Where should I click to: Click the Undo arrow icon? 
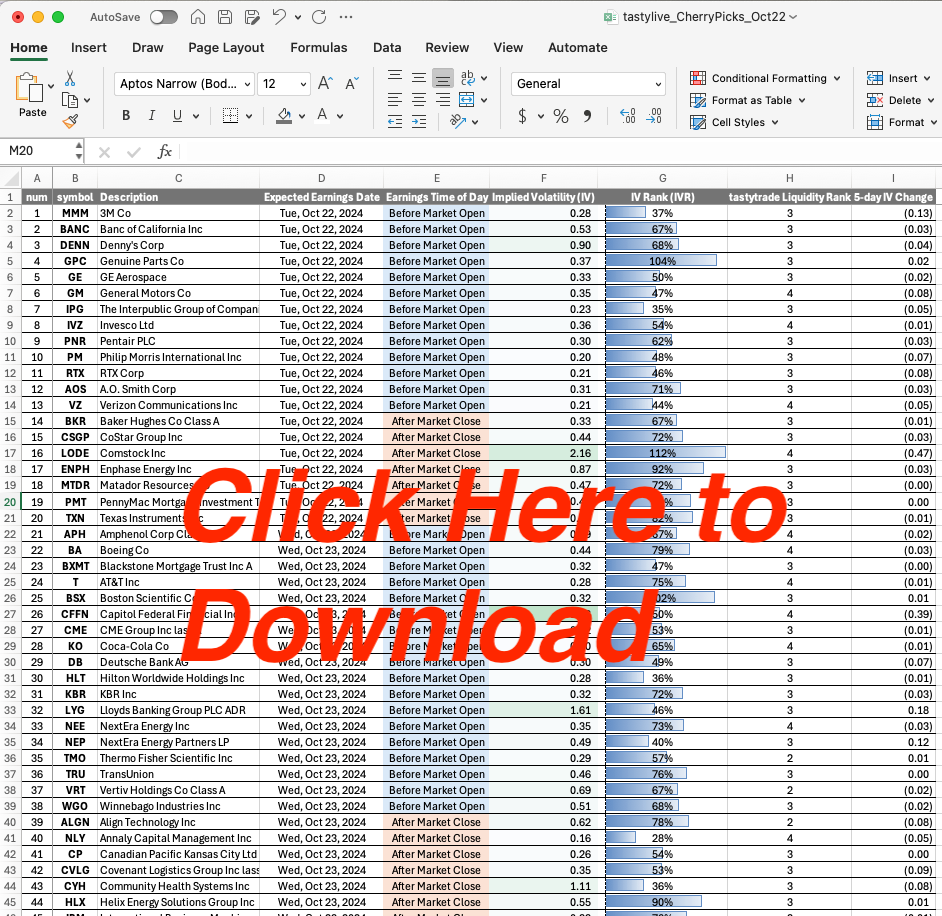coord(279,17)
